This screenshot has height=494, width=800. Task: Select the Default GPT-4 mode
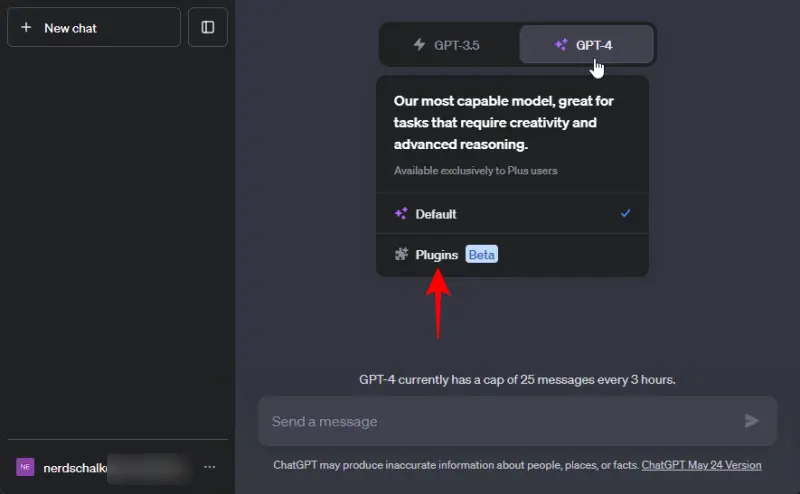[436, 214]
